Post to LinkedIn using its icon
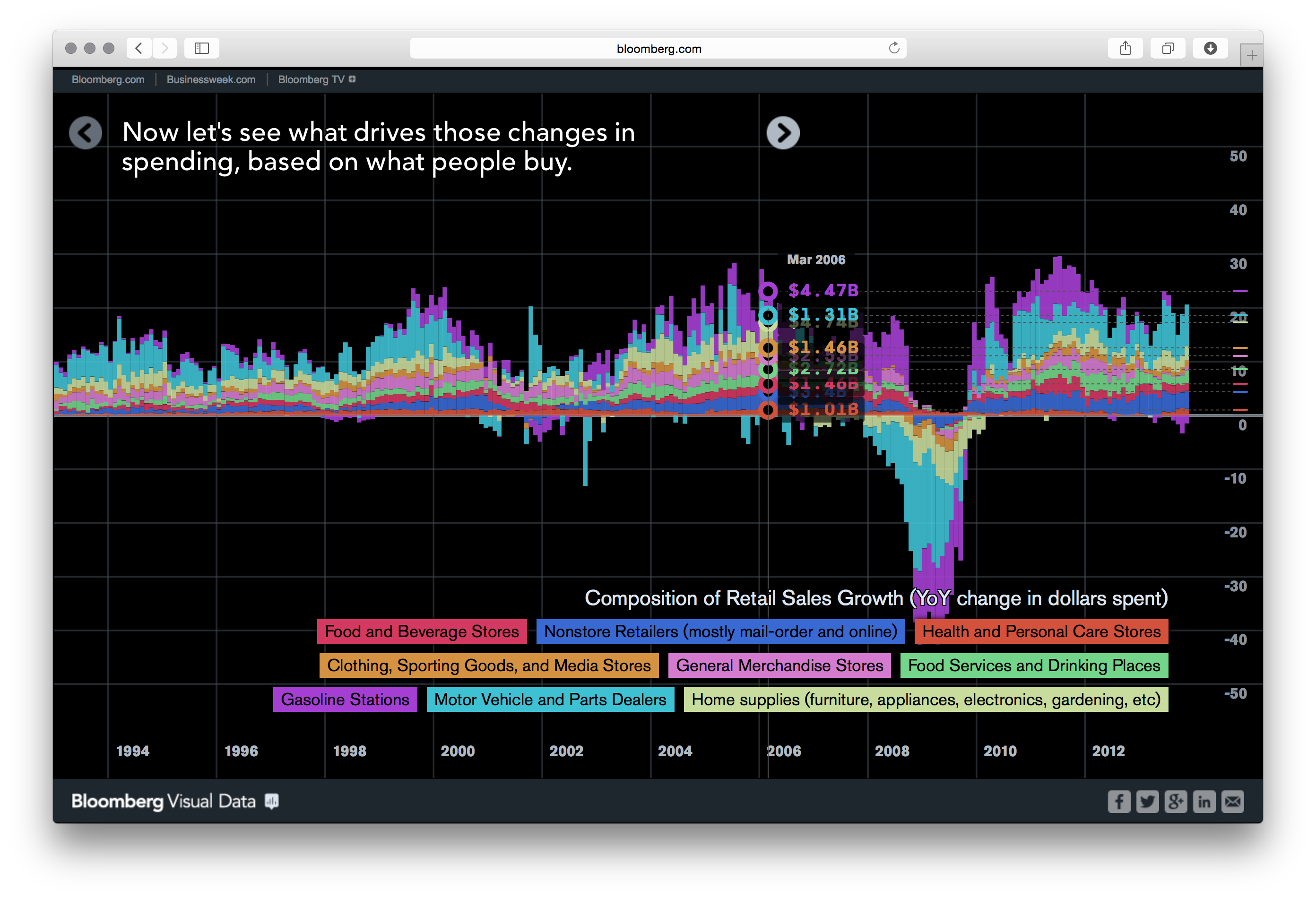Image resolution: width=1316 pixels, height=899 pixels. pyautogui.click(x=1204, y=801)
